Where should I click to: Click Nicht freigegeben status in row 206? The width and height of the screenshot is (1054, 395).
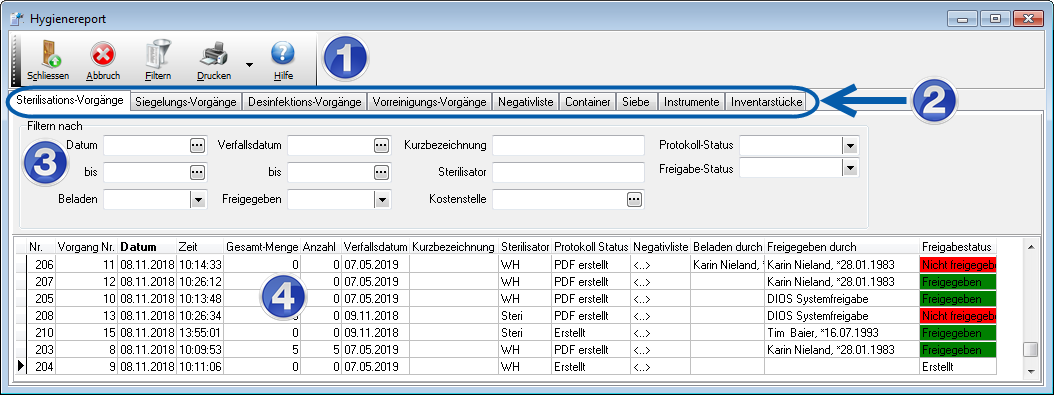(958, 264)
